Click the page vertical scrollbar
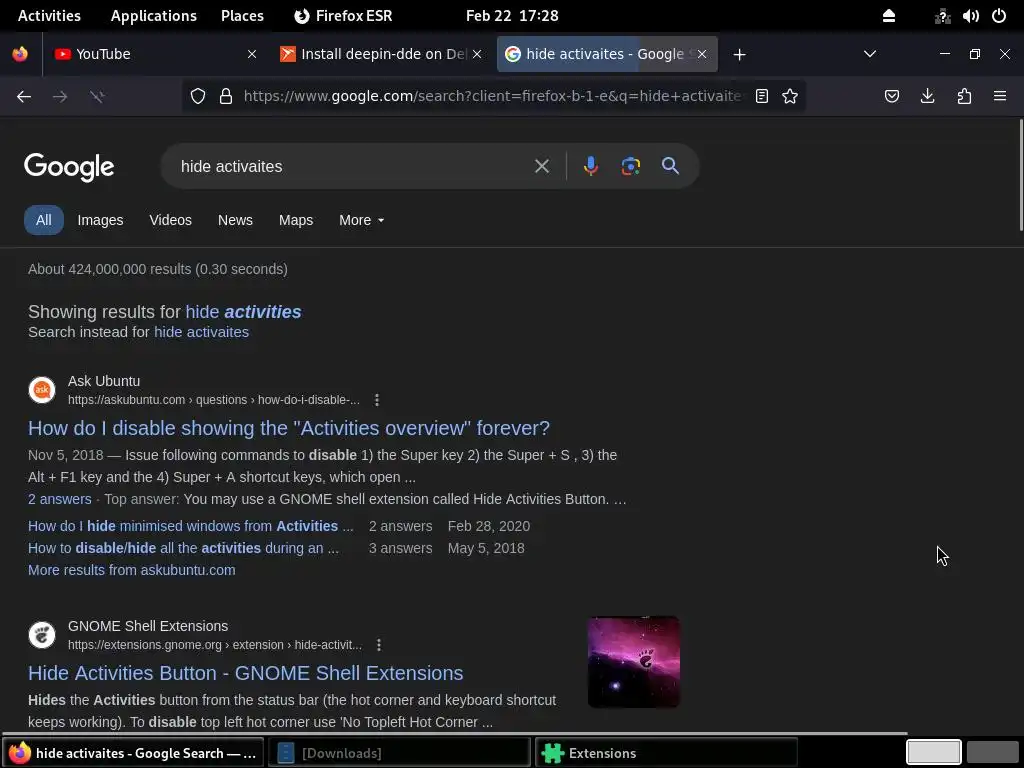 [1020, 175]
